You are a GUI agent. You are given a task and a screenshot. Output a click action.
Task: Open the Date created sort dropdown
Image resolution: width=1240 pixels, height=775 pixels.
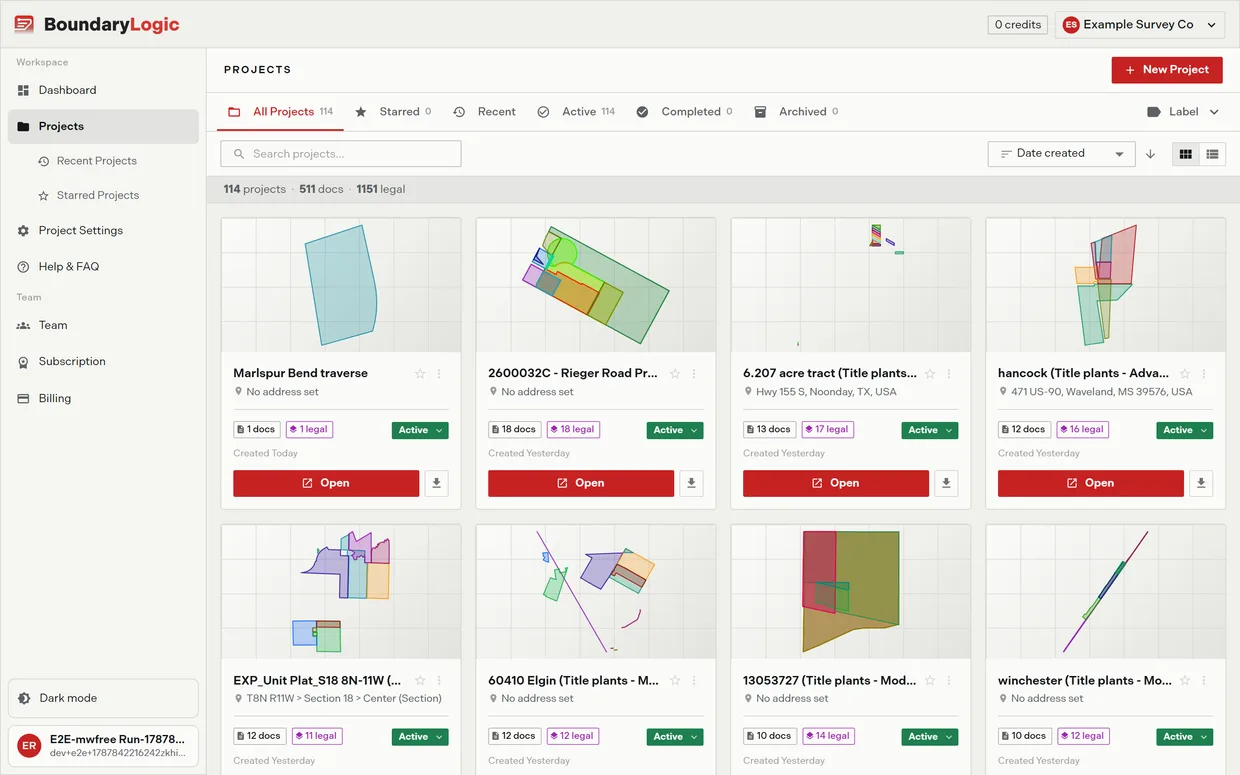click(x=1061, y=154)
